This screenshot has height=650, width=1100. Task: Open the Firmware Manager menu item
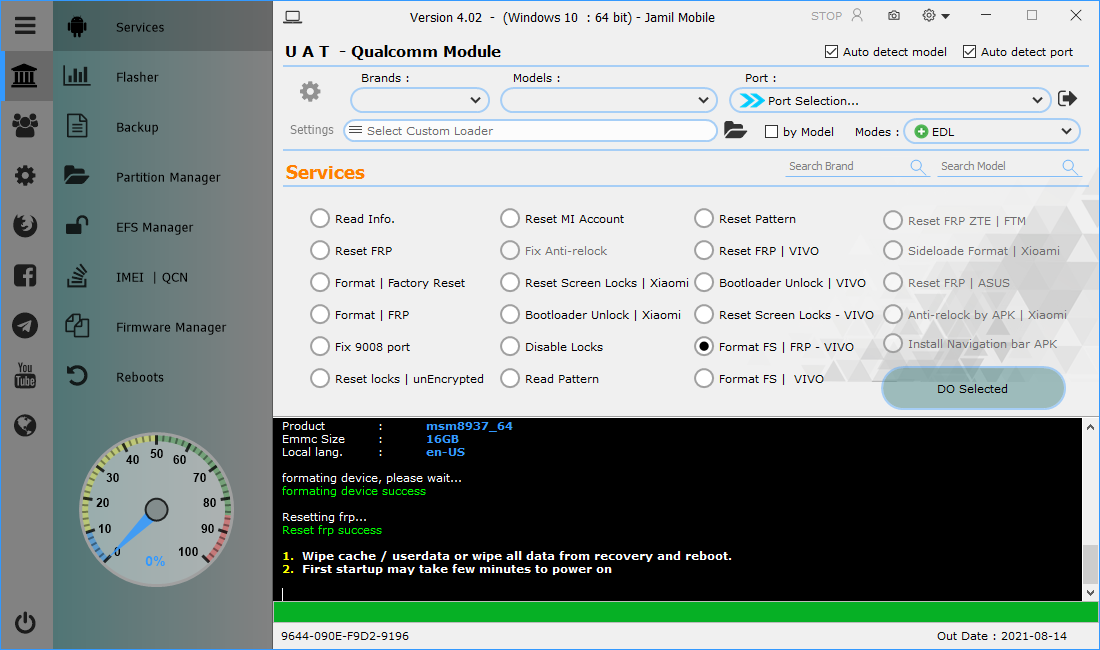point(171,327)
